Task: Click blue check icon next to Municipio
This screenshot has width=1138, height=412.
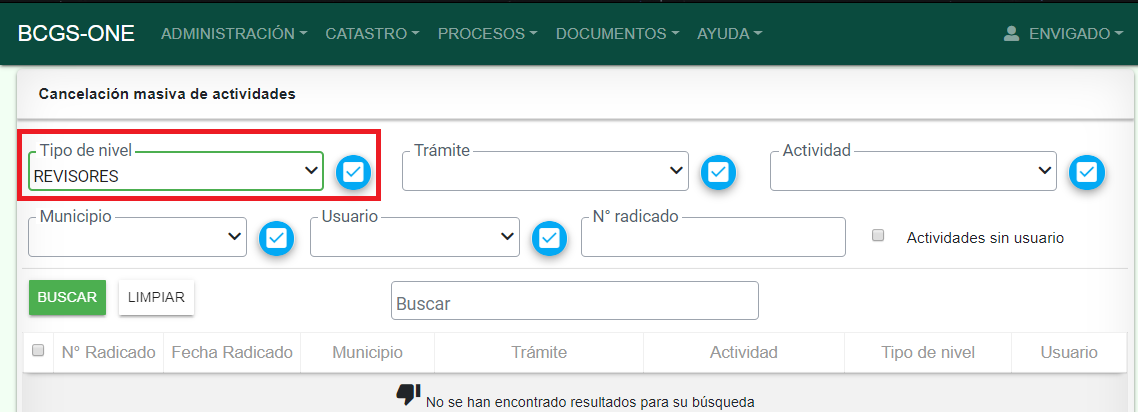Action: [277, 238]
